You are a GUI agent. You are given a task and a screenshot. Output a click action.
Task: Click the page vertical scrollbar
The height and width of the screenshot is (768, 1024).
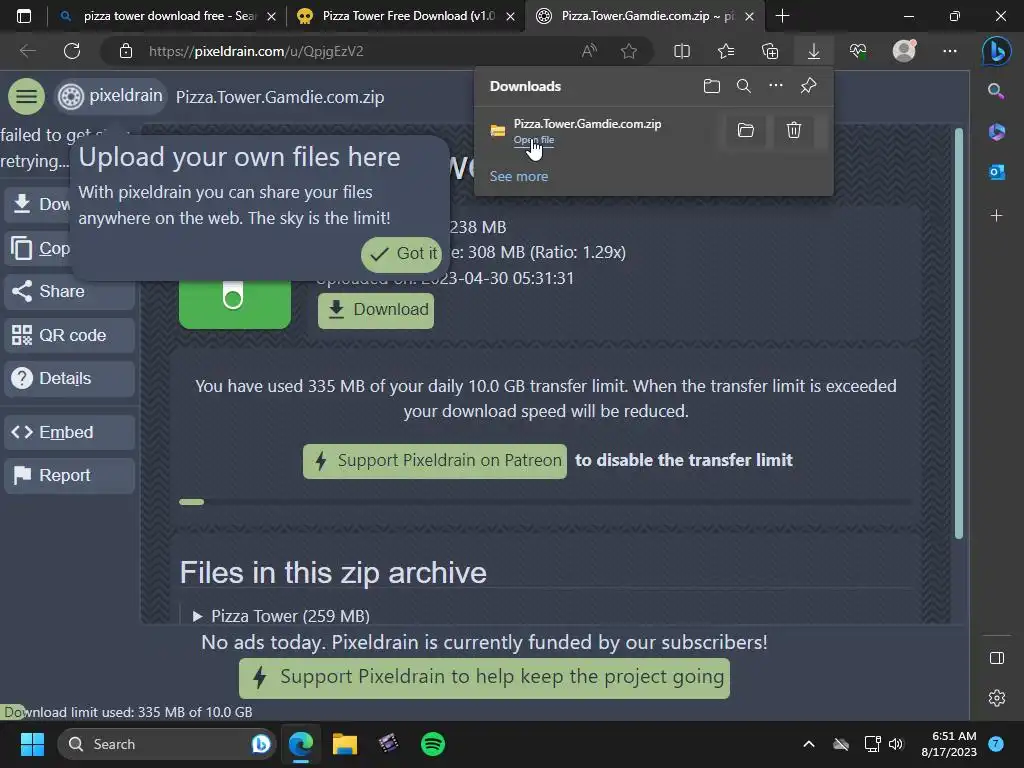(959, 333)
